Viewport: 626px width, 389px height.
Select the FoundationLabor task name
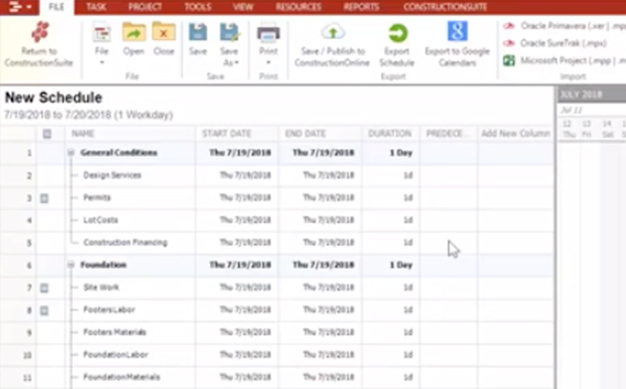click(x=115, y=354)
